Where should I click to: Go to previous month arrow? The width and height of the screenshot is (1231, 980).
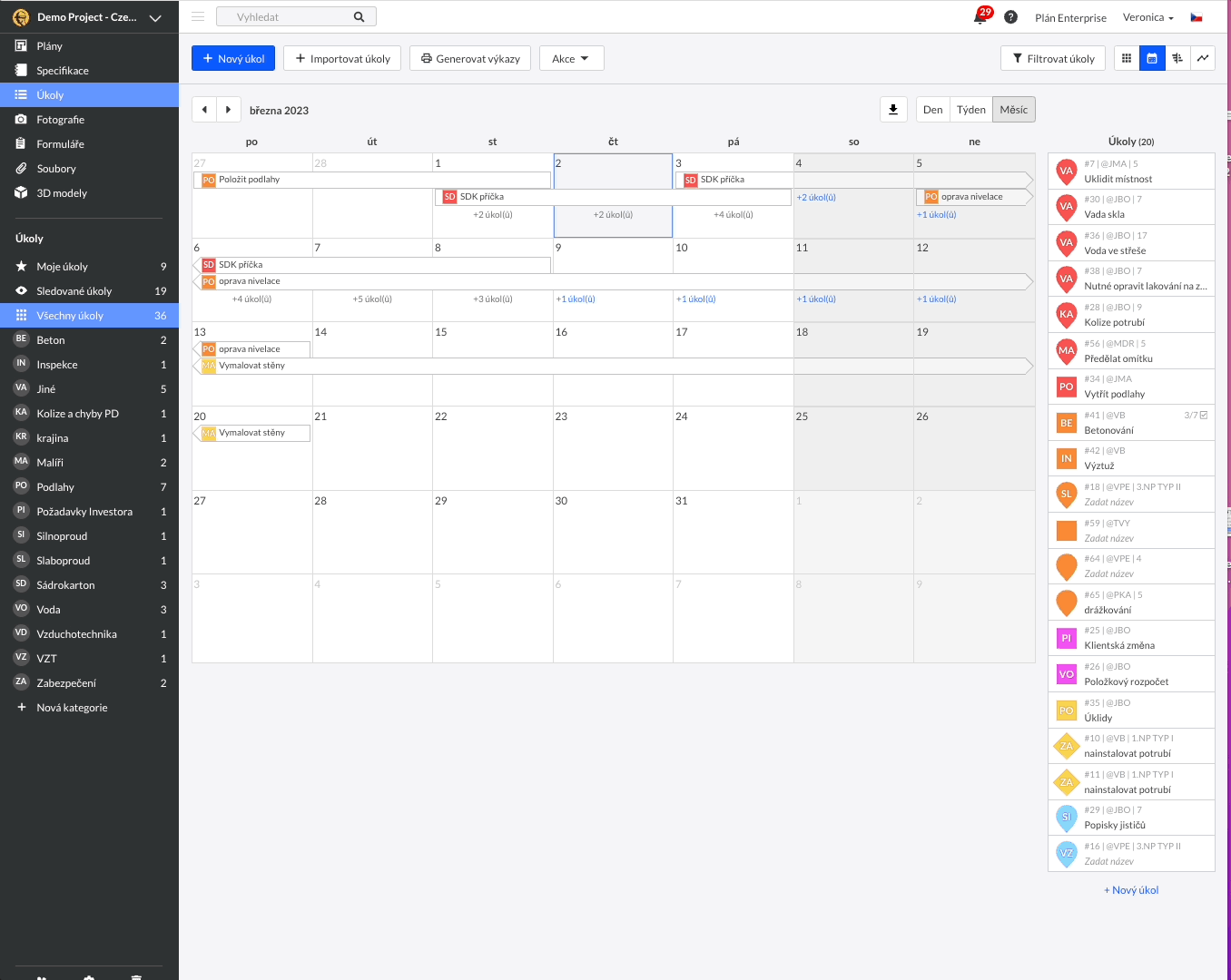(204, 110)
